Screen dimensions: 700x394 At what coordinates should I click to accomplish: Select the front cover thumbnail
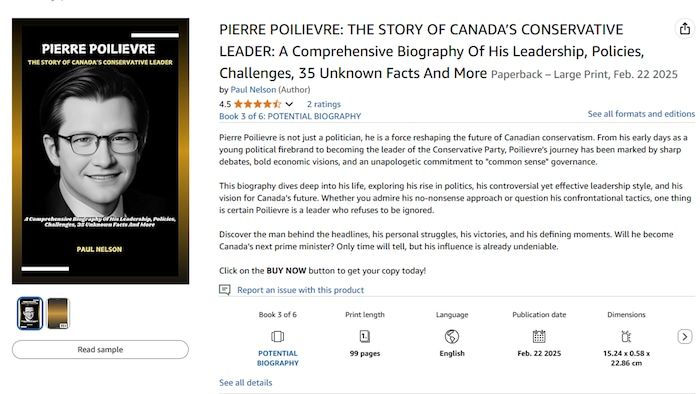click(x=30, y=313)
